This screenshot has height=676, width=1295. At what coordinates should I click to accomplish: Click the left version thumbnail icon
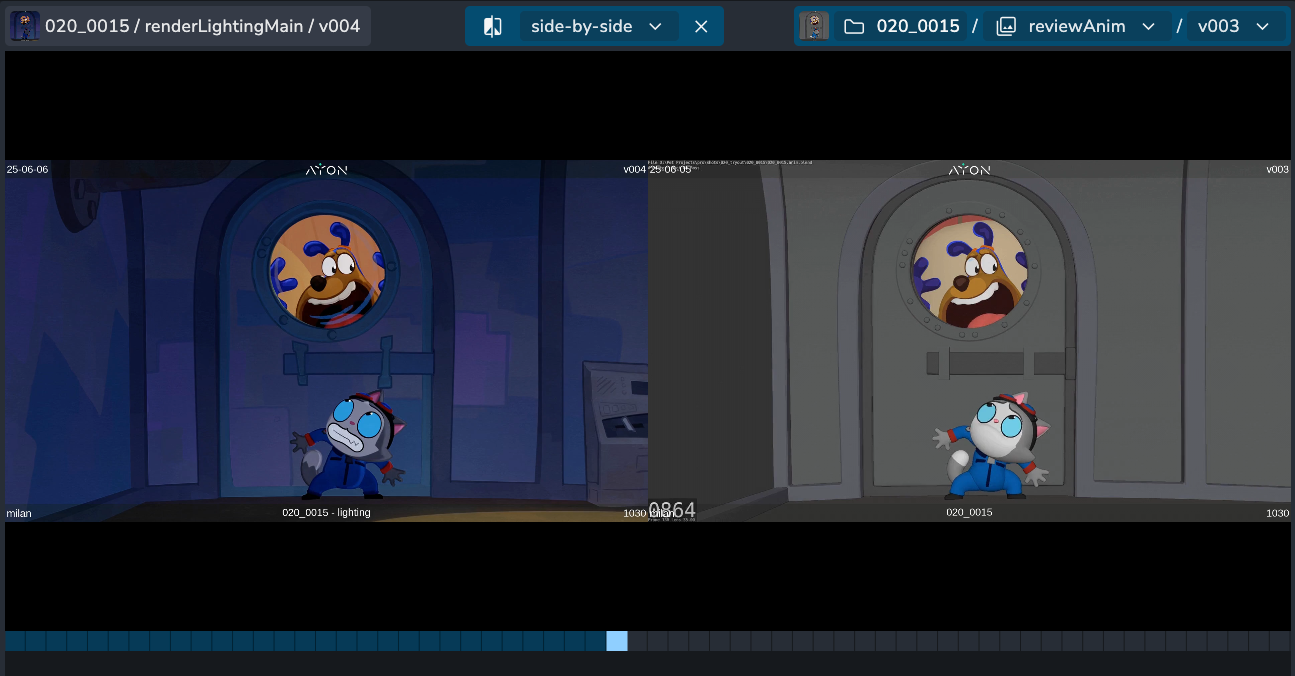tap(25, 26)
